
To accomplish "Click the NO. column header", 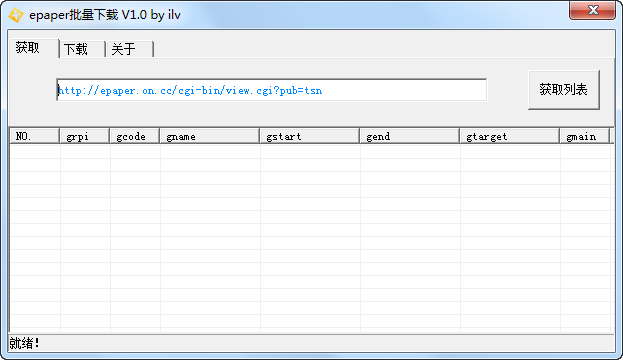I will tap(35, 136).
